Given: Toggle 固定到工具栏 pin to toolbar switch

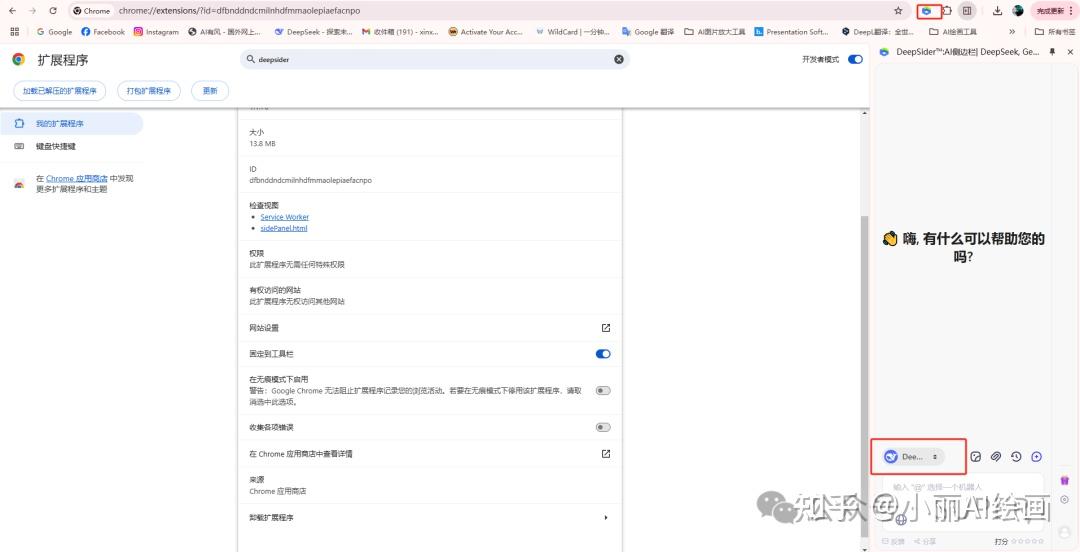Looking at the screenshot, I should coord(603,354).
